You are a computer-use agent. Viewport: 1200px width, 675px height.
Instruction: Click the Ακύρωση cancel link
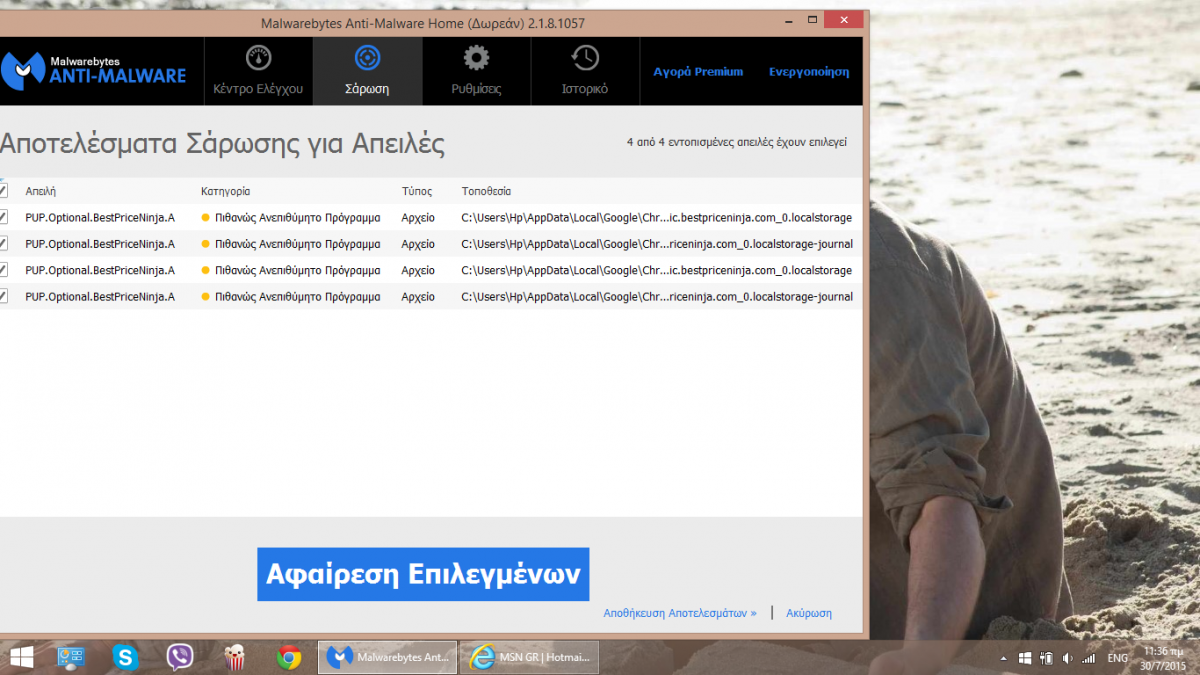point(809,613)
